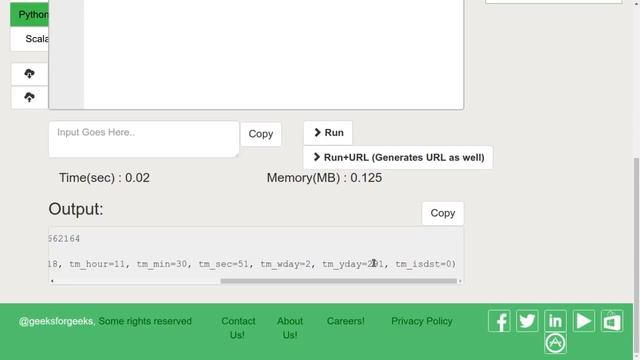The height and width of the screenshot is (360, 640).
Task: Open the About Us! link
Action: pyautogui.click(x=290, y=328)
